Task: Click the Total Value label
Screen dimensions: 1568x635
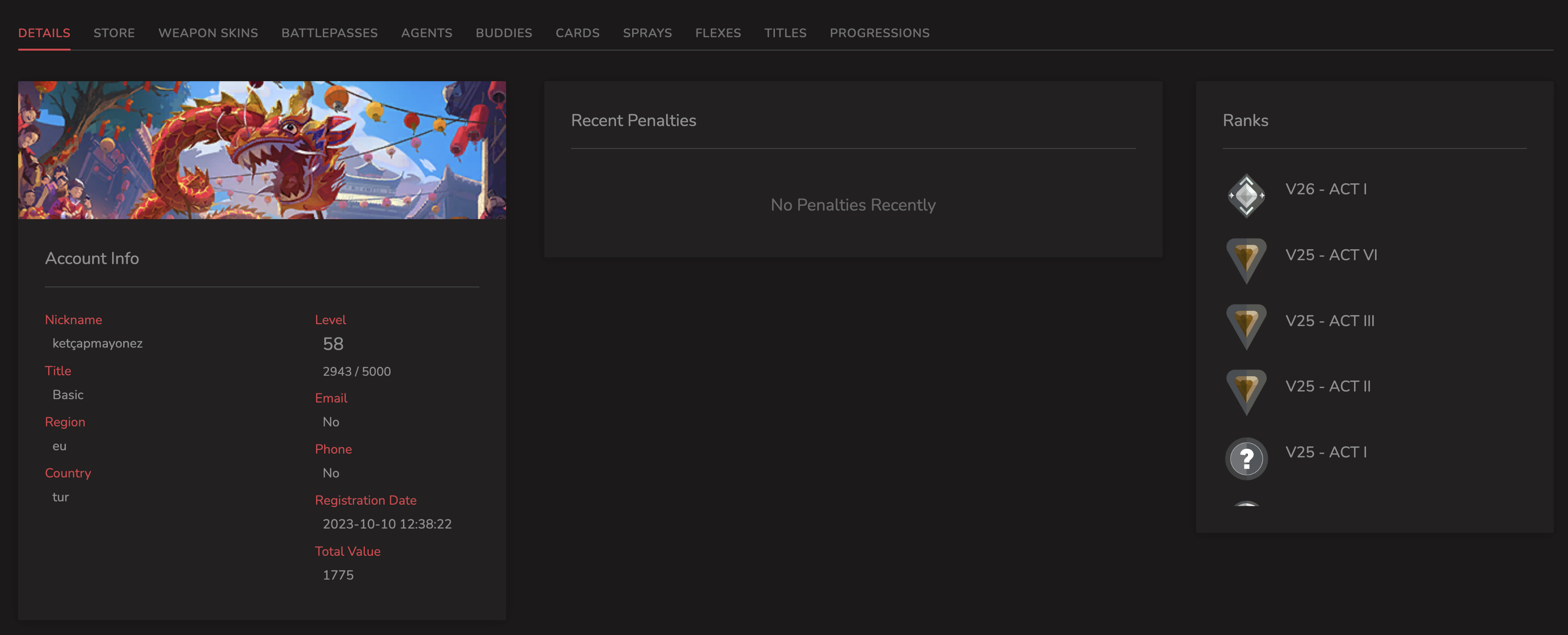Action: tap(348, 551)
